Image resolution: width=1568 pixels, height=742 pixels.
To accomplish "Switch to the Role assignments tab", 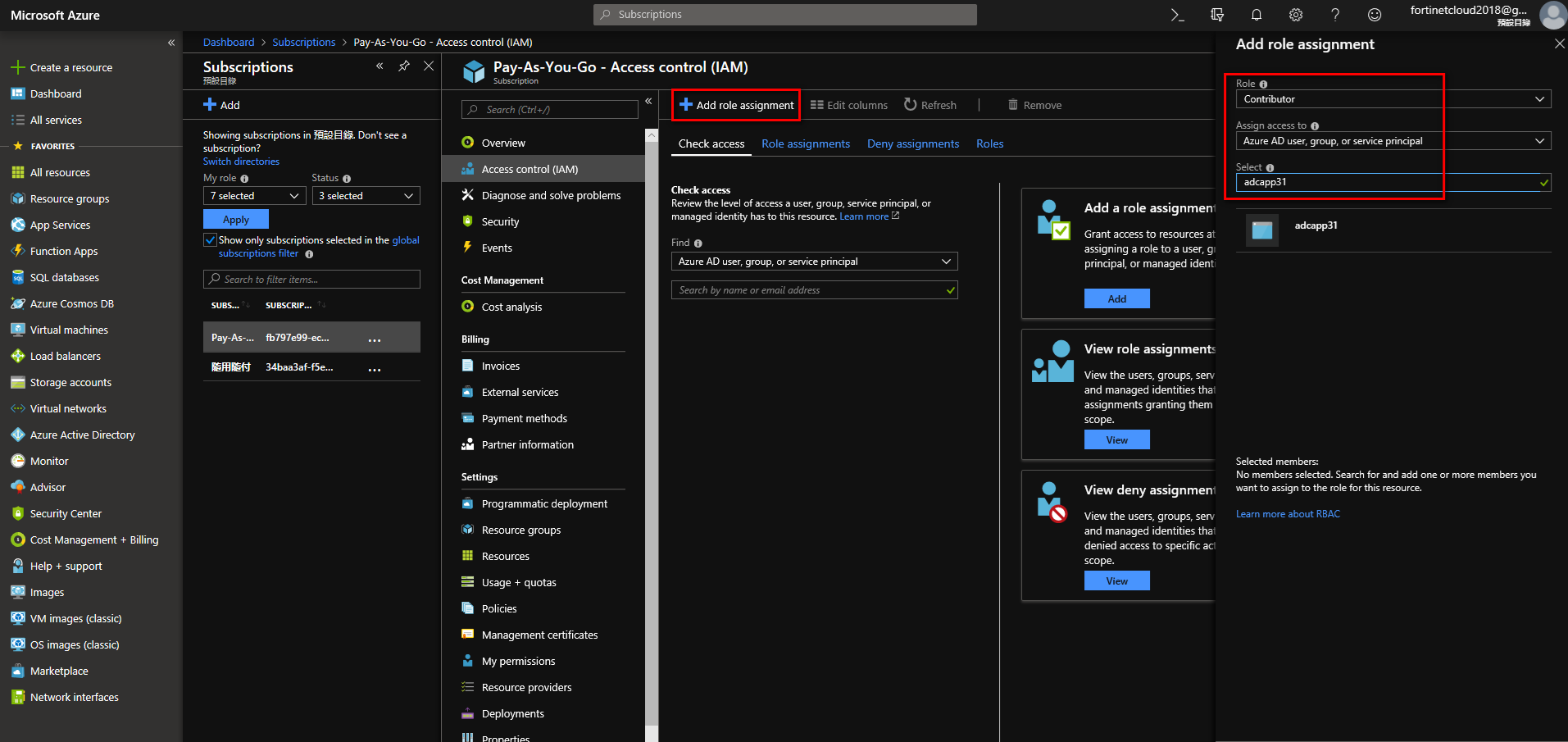I will point(805,143).
